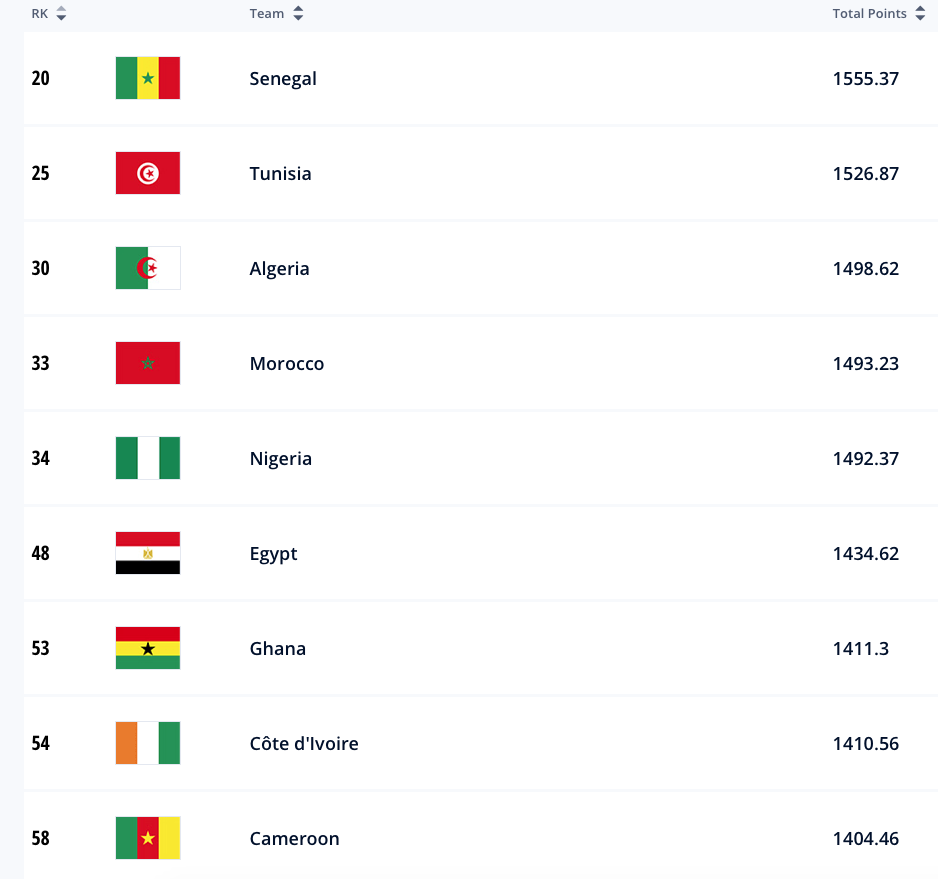Click the Cameroon flag icon
938x879 pixels.
pos(148,838)
